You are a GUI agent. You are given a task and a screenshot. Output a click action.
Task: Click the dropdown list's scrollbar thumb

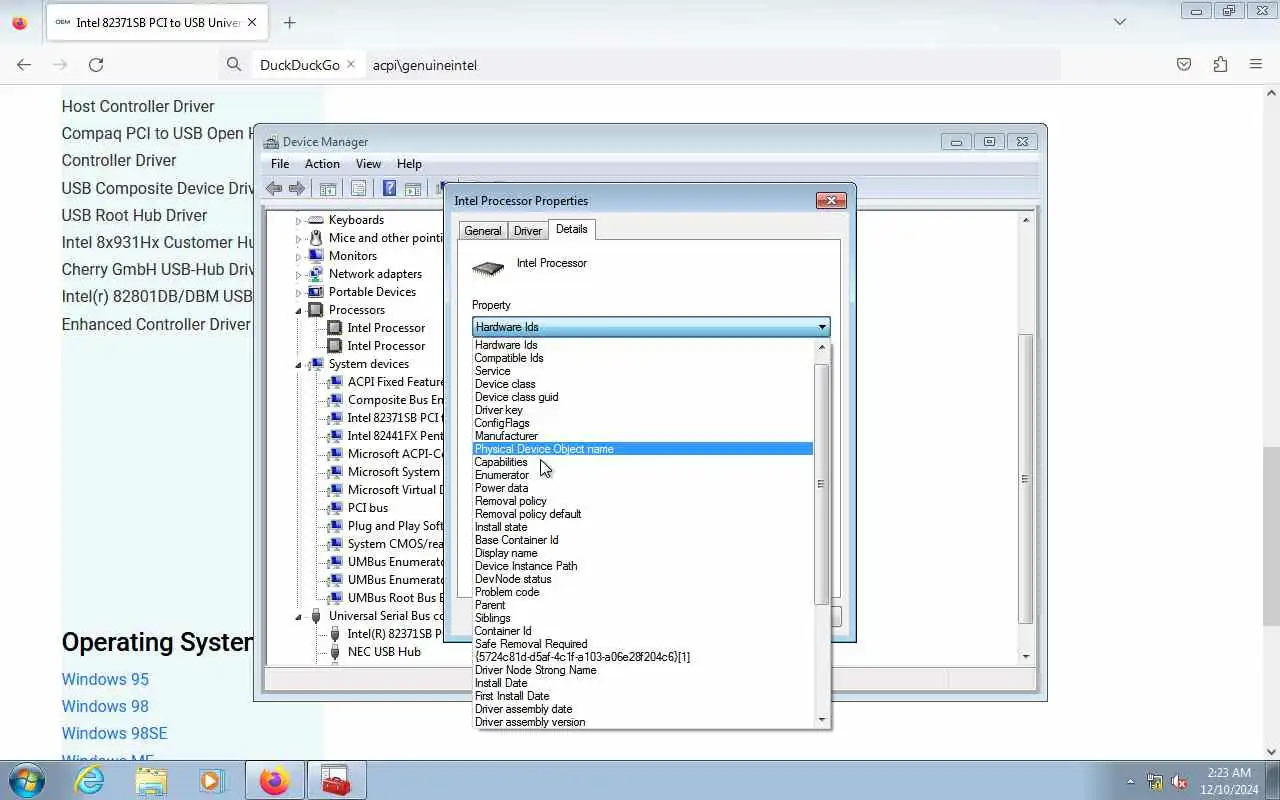pyautogui.click(x=822, y=483)
